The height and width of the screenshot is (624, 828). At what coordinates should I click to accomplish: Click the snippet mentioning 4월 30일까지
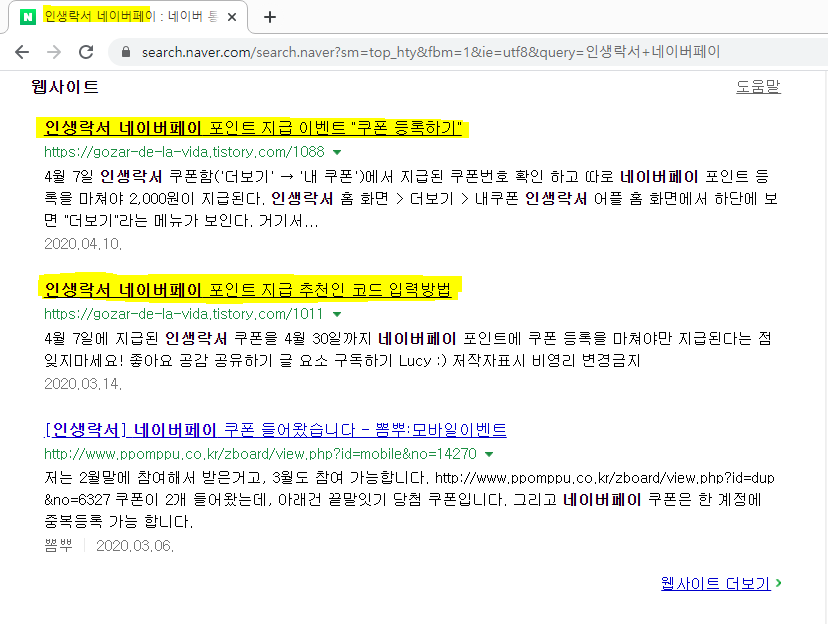pyautogui.click(x=408, y=349)
